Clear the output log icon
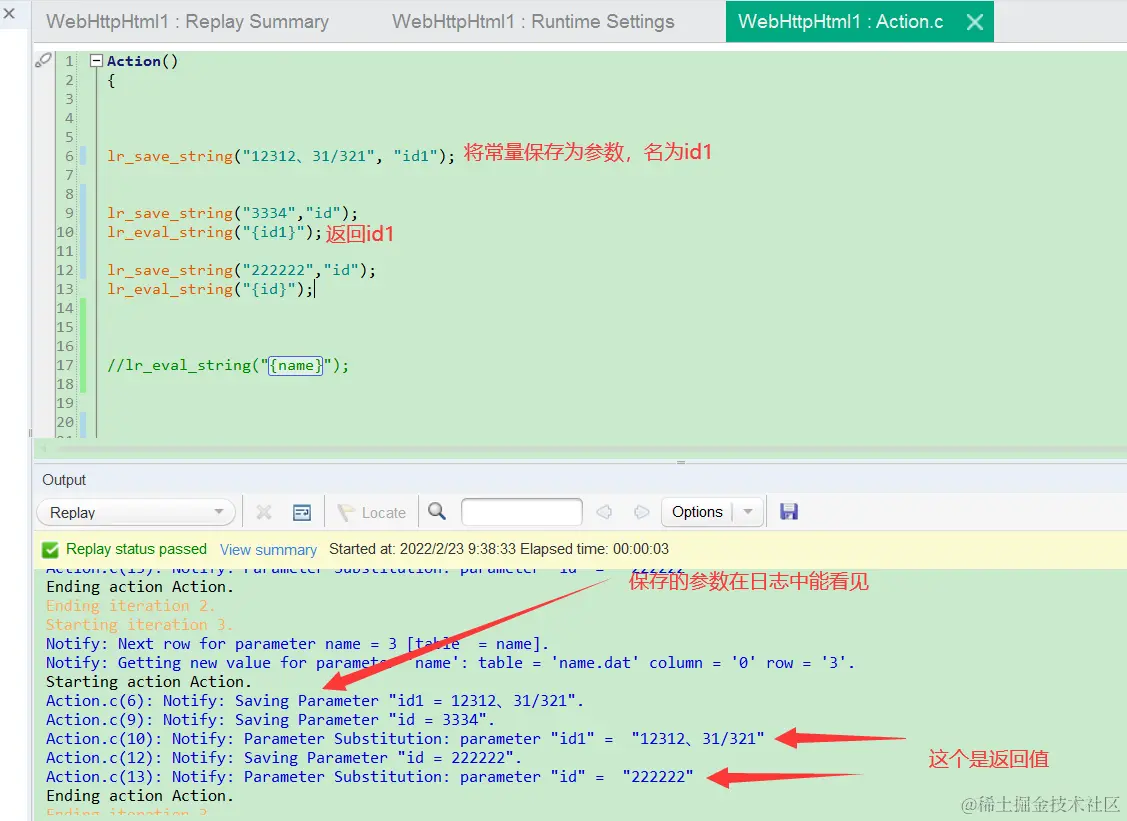This screenshot has width=1127, height=821. pyautogui.click(x=264, y=512)
